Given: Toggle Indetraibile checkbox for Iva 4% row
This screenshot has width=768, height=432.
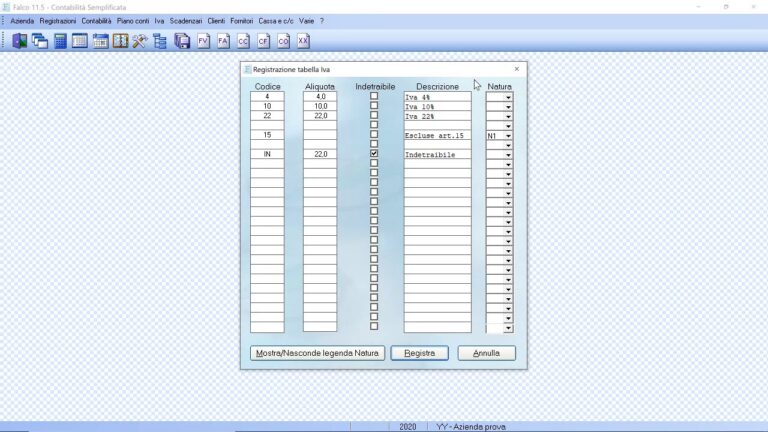Looking at the screenshot, I should pyautogui.click(x=374, y=96).
